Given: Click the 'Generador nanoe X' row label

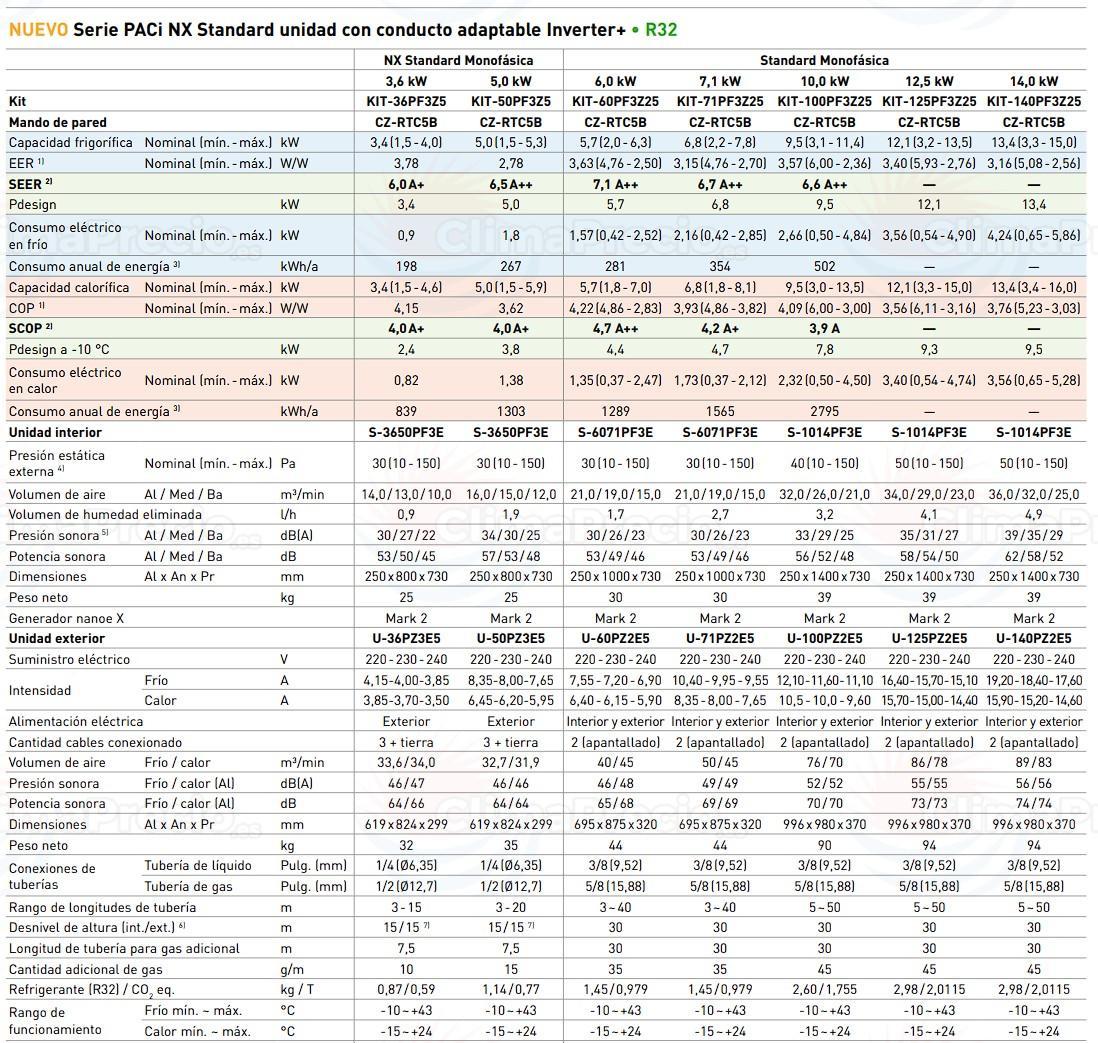Looking at the screenshot, I should coord(66,619).
